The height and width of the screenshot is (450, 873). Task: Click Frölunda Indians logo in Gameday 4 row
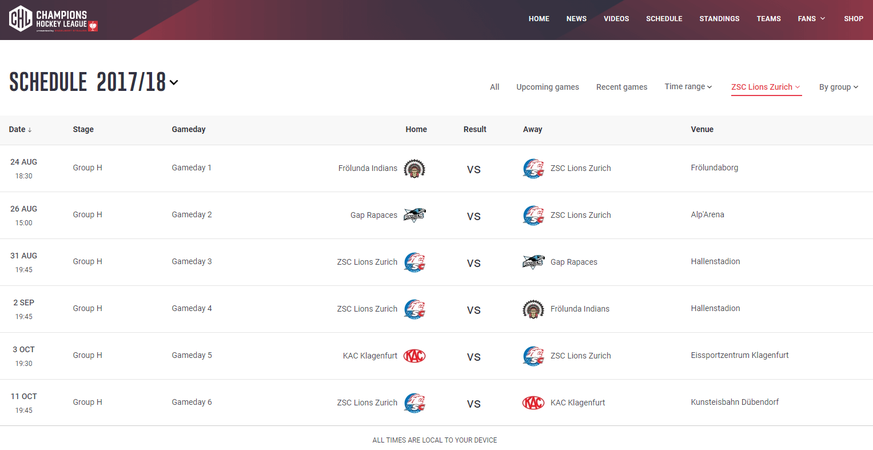(533, 309)
